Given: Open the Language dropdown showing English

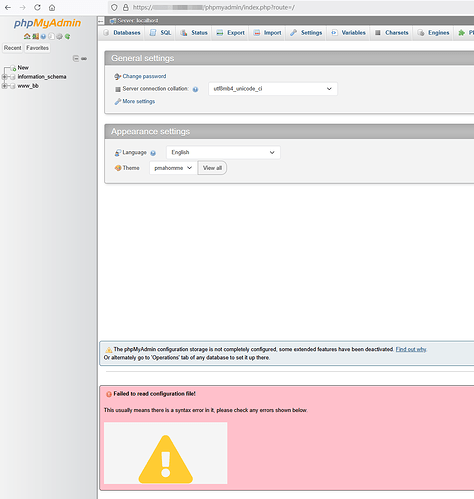Looking at the screenshot, I should coord(223,152).
